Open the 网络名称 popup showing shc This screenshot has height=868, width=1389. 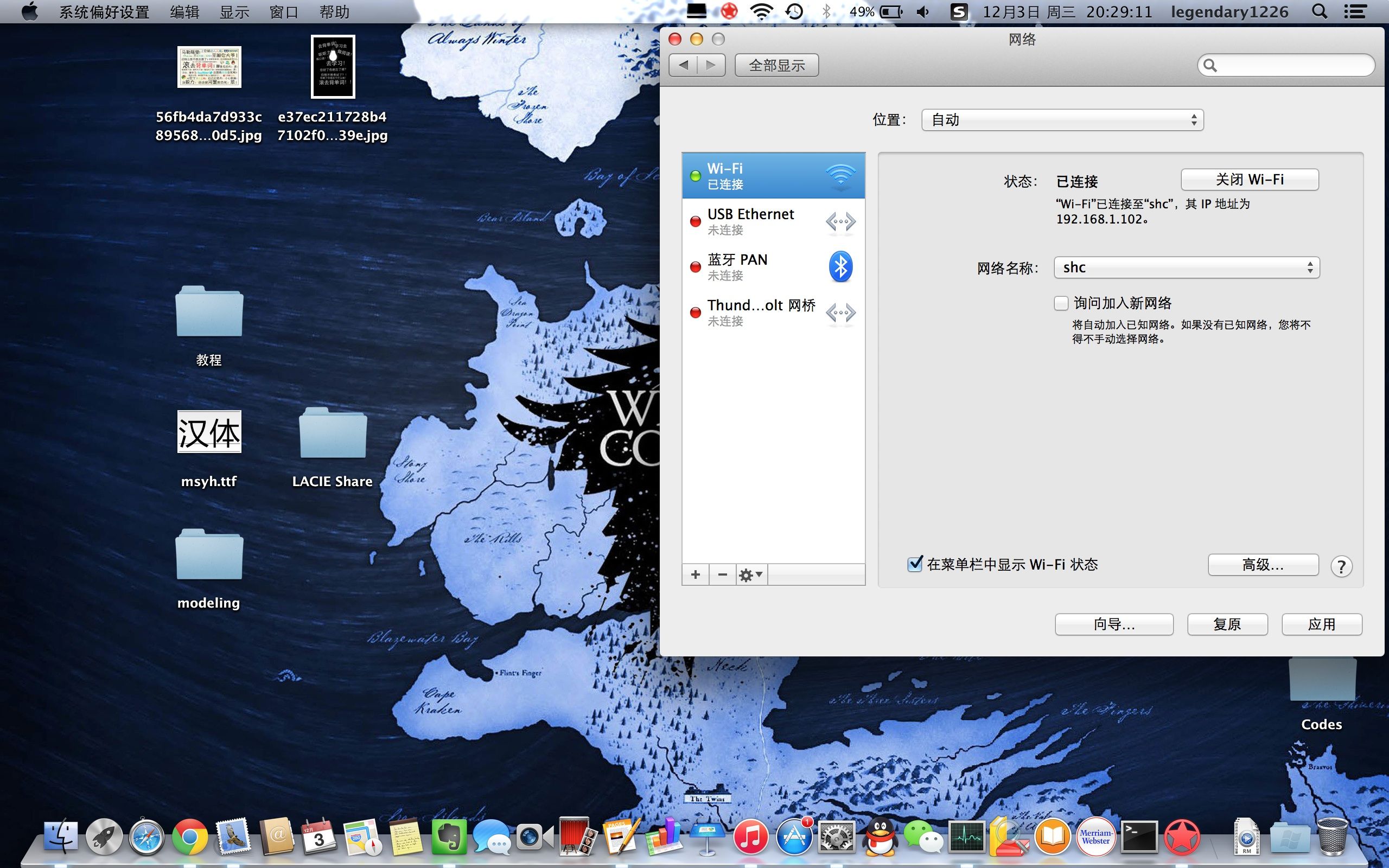coord(1187,267)
